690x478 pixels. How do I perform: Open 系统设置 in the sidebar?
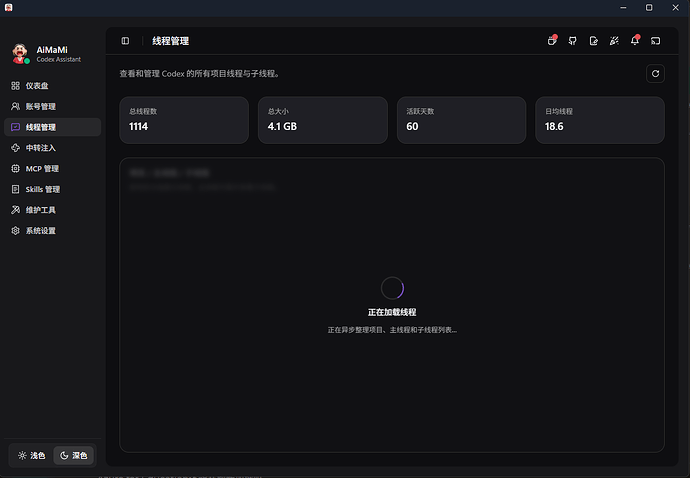coord(52,231)
